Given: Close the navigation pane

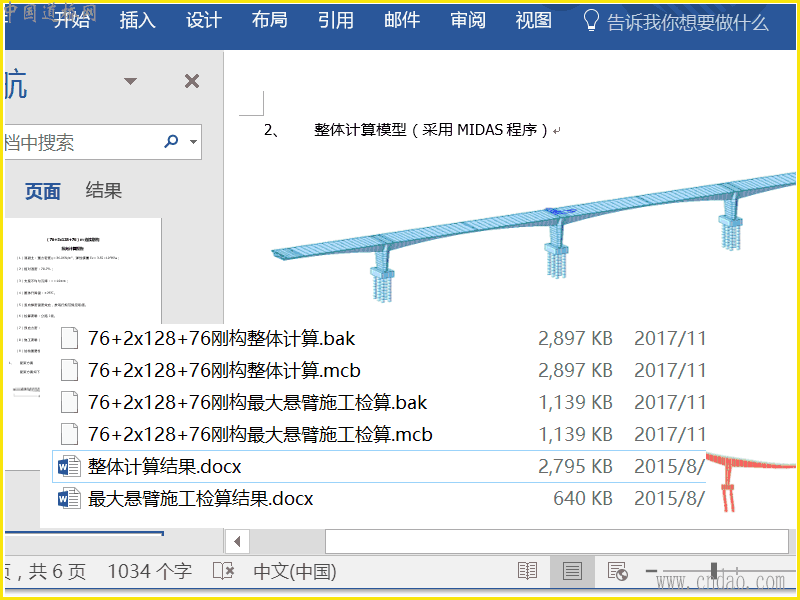Looking at the screenshot, I should click(x=192, y=81).
